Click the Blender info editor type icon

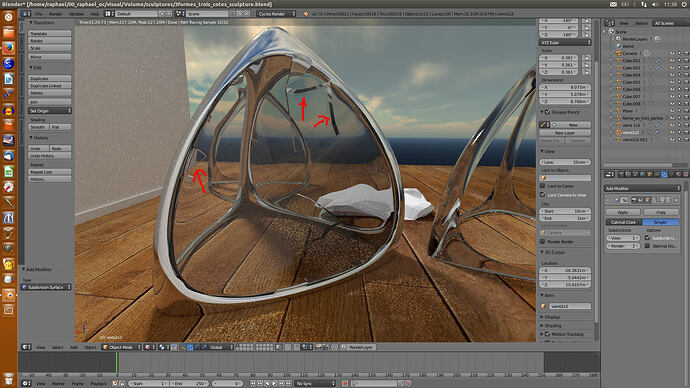click(x=26, y=14)
